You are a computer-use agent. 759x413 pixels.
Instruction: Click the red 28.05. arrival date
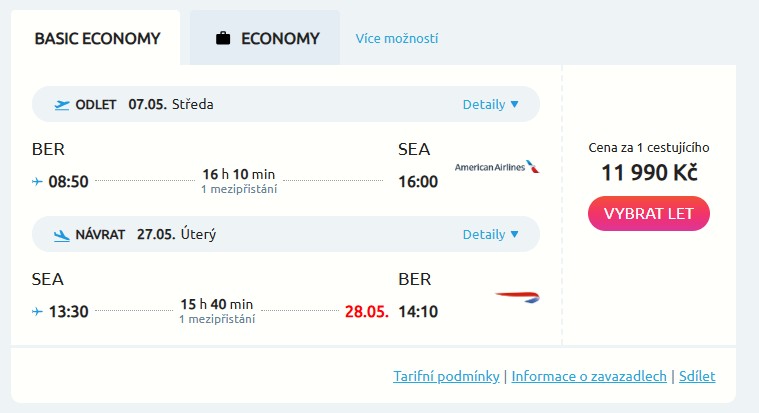[365, 311]
